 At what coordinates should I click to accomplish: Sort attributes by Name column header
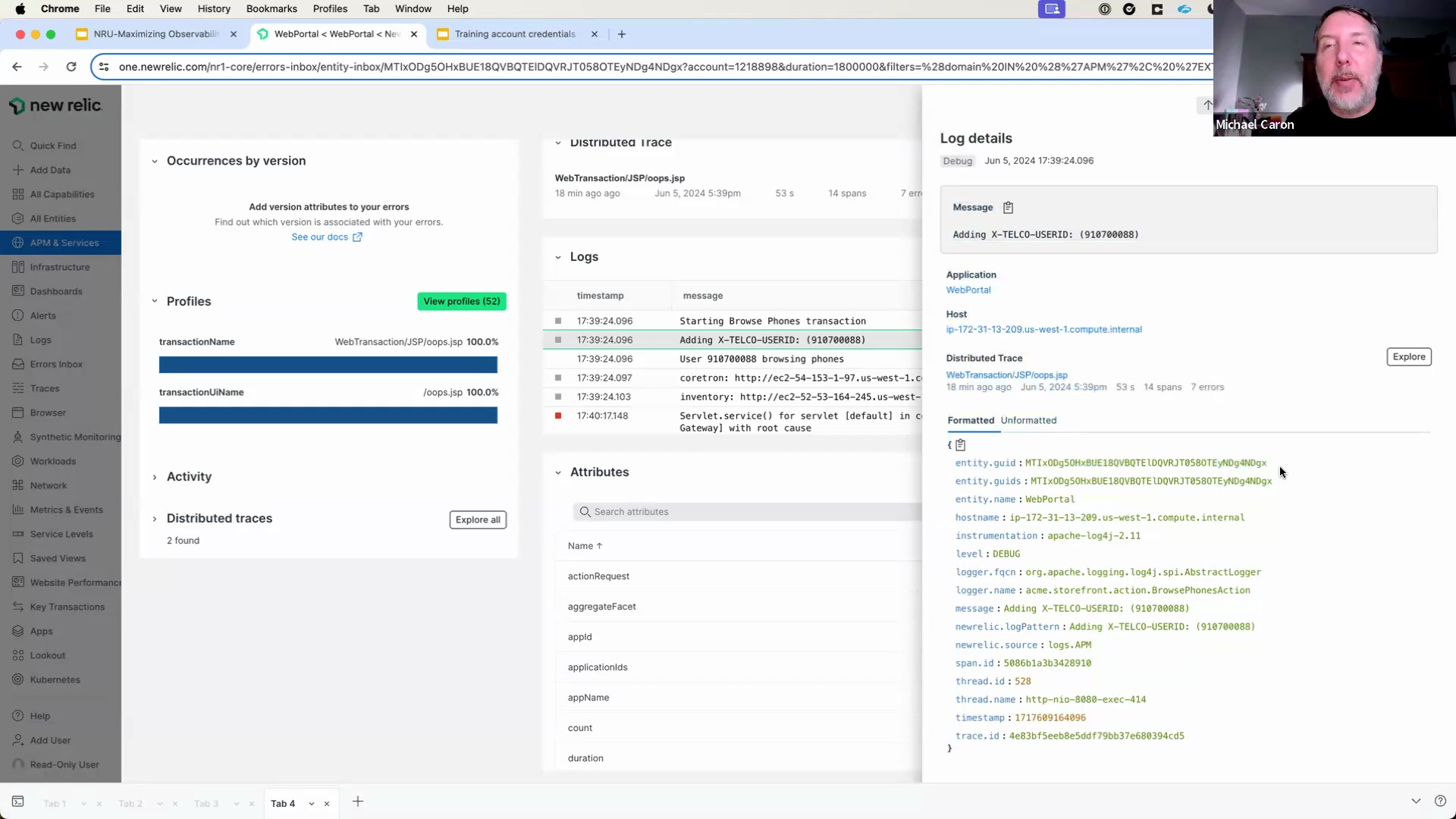tap(585, 546)
